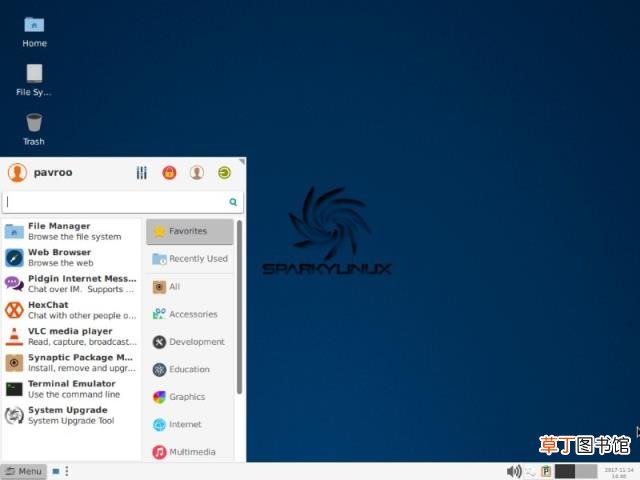The height and width of the screenshot is (480, 640).
Task: Click the show desktop taskbar icon
Action: click(x=56, y=471)
